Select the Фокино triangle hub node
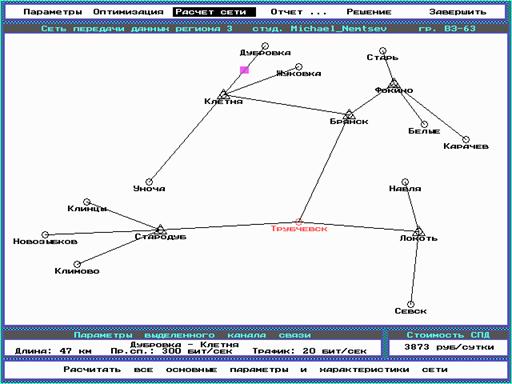512x384 pixels. point(394,83)
